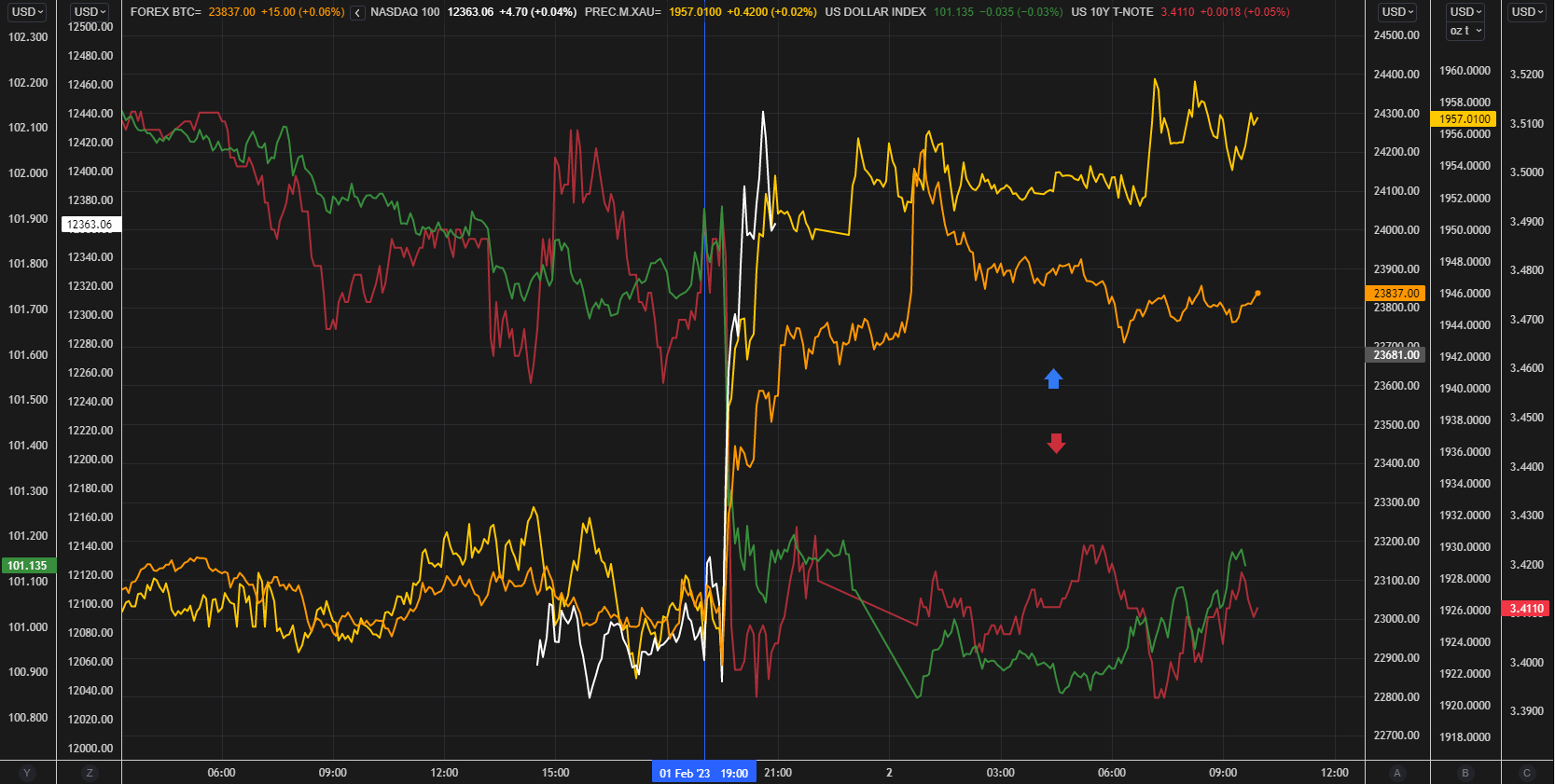
Task: Collapse legend with the left chevron button
Action: pos(357,13)
